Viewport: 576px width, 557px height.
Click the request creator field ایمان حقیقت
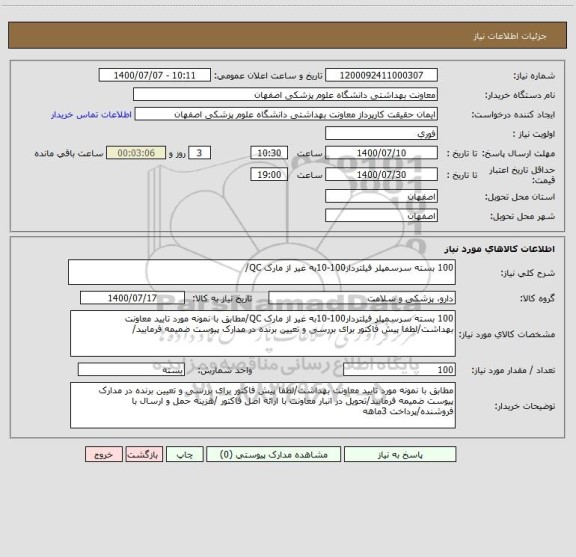tap(286, 114)
